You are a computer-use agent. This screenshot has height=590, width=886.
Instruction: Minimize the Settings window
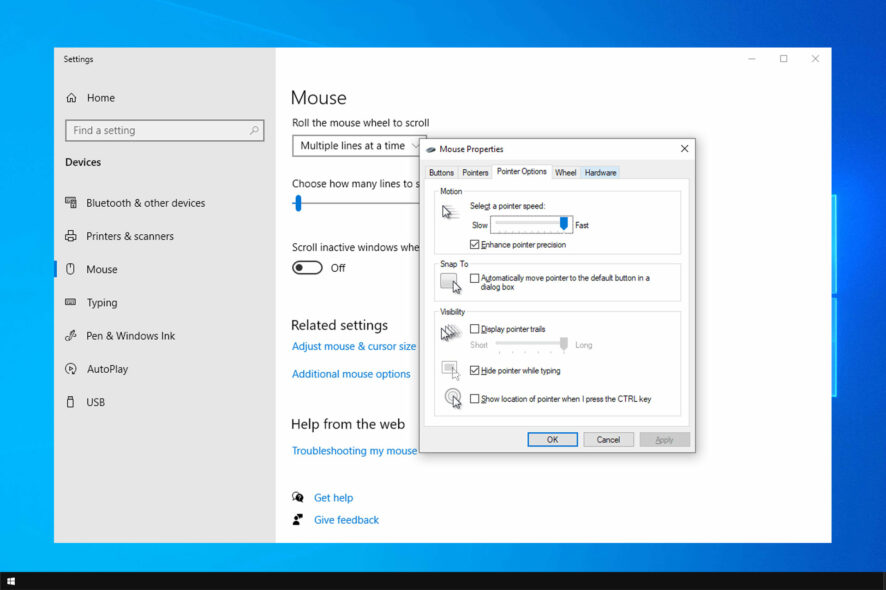[752, 59]
